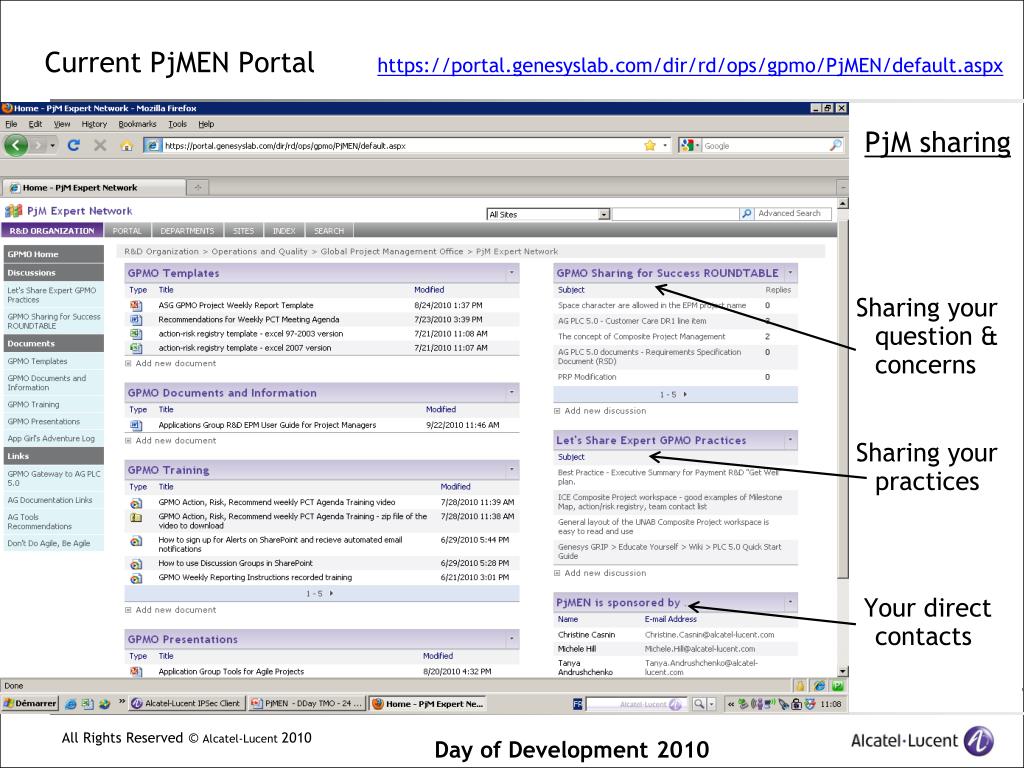Go to next page of ROUNDTABLE discussions
This screenshot has height=768, width=1024.
click(x=684, y=394)
